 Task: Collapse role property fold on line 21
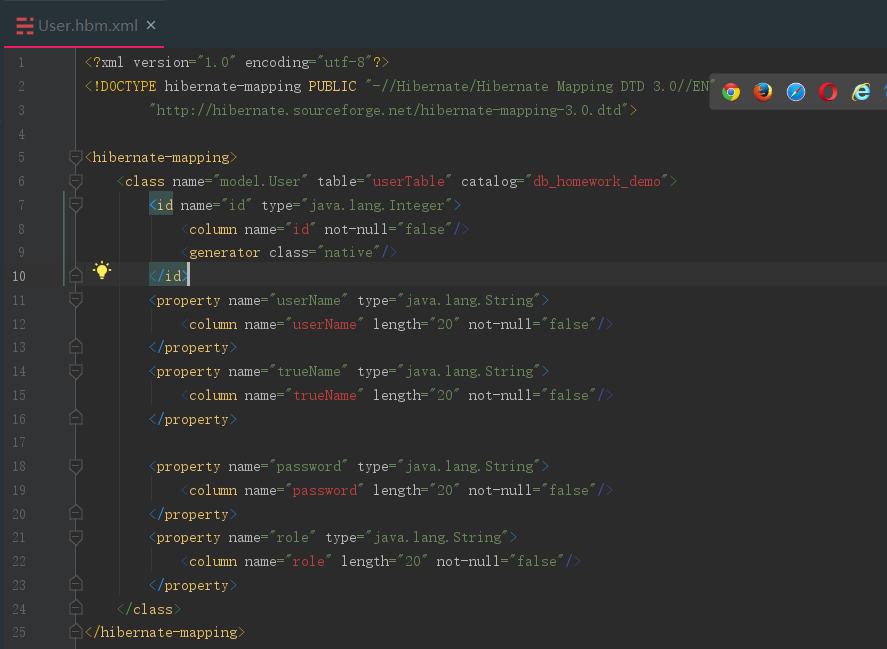coord(75,537)
